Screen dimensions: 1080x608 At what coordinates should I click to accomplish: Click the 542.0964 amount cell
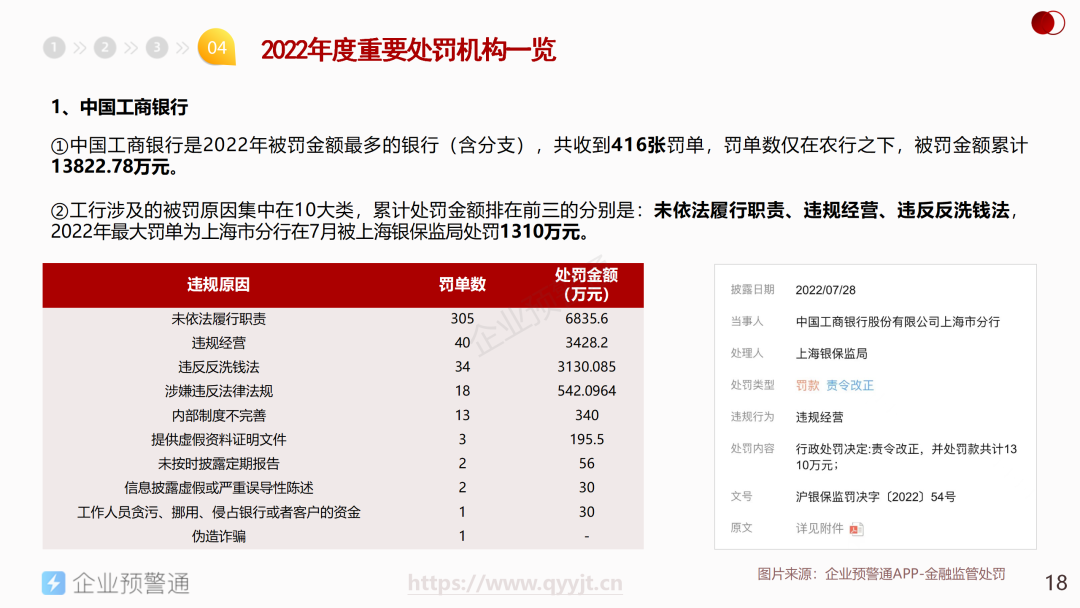point(586,391)
